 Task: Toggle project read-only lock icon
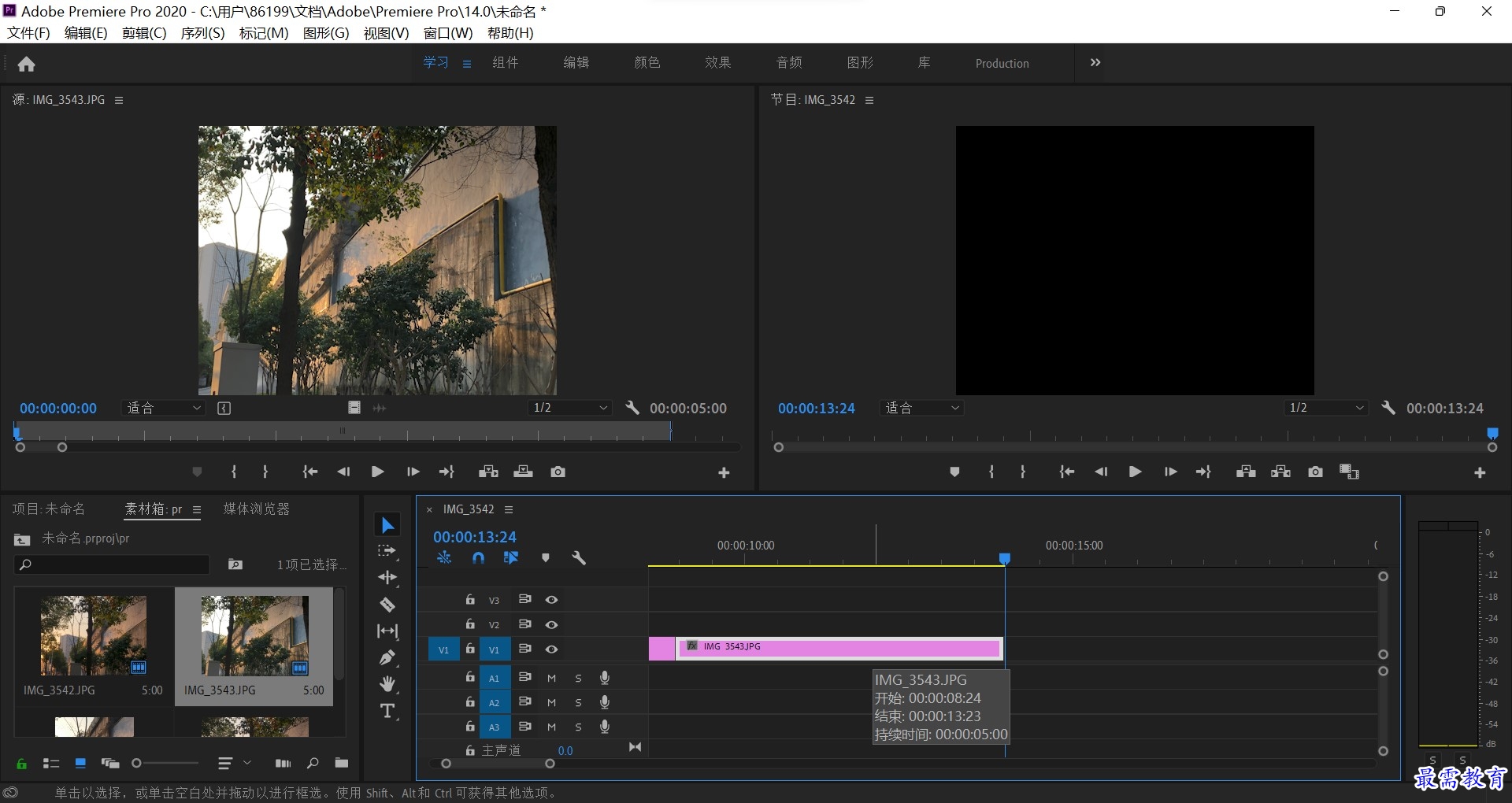click(x=21, y=764)
